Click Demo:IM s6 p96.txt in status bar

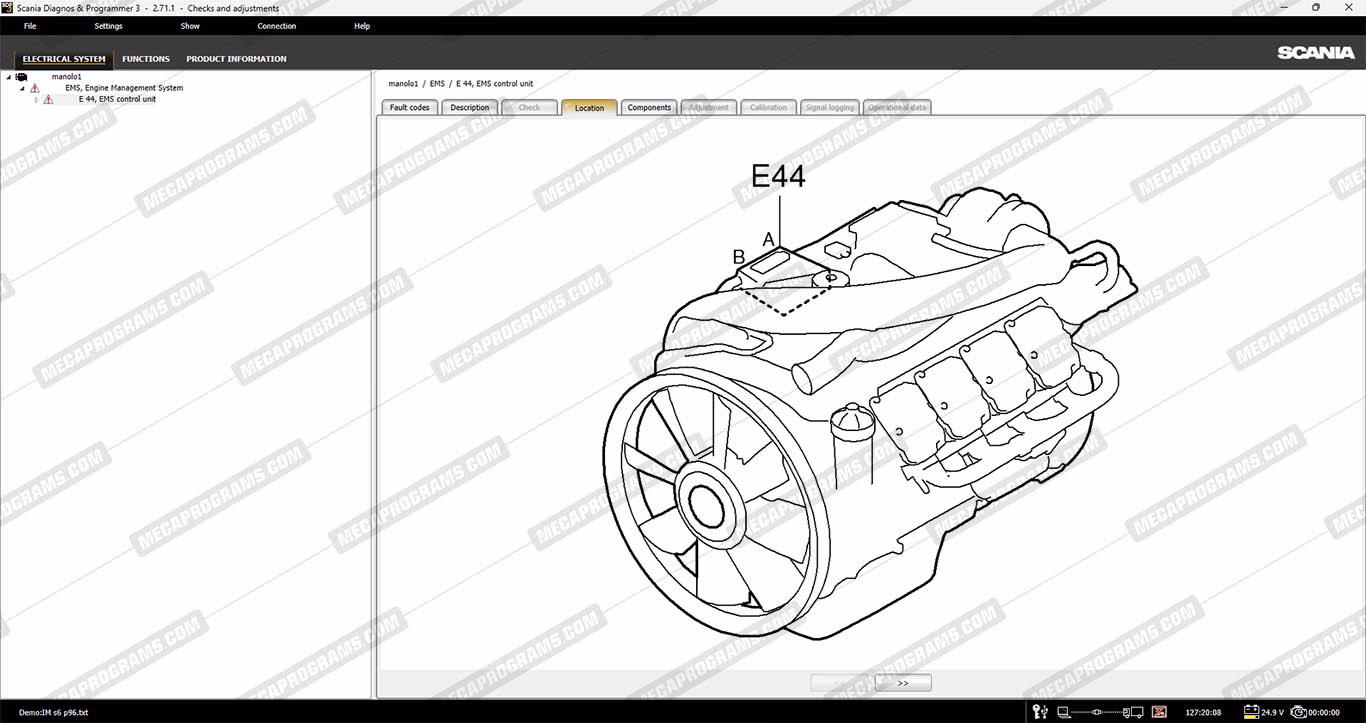pyautogui.click(x=53, y=712)
